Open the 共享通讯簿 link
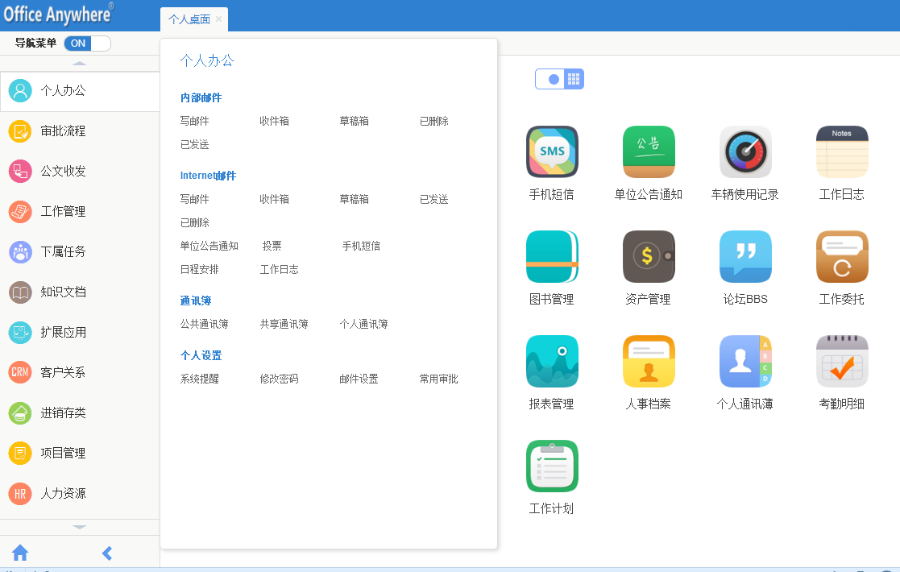This screenshot has height=572, width=900. [284, 324]
